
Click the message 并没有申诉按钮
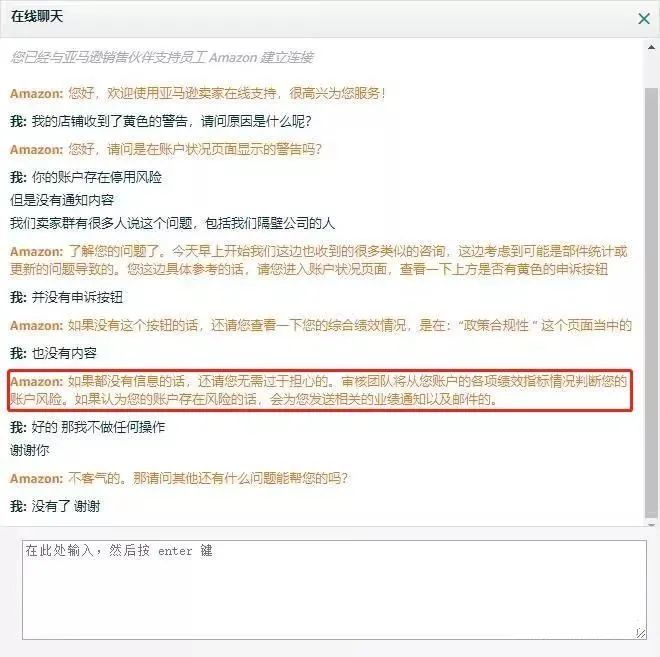(x=67, y=297)
